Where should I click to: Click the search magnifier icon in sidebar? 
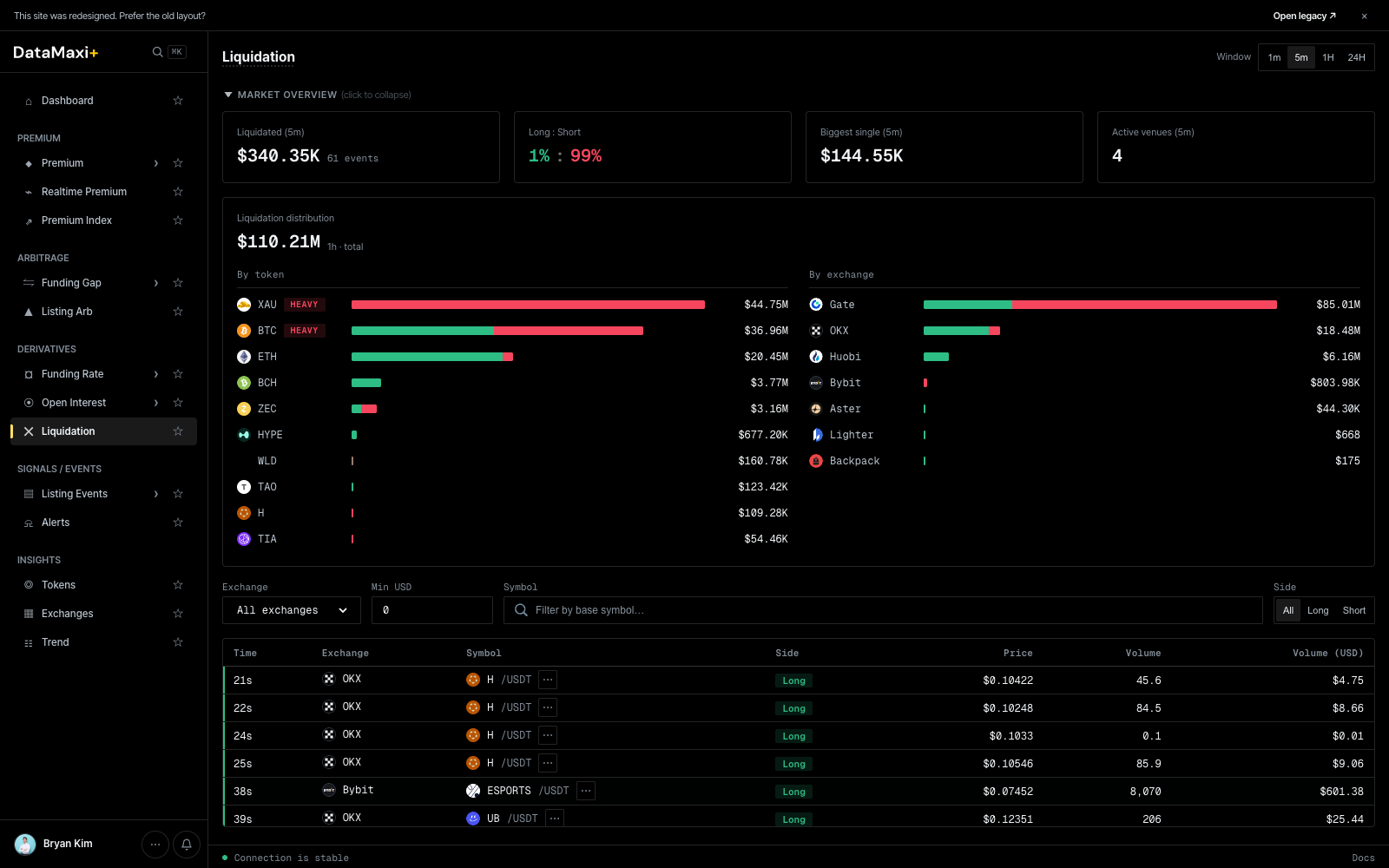click(157, 52)
